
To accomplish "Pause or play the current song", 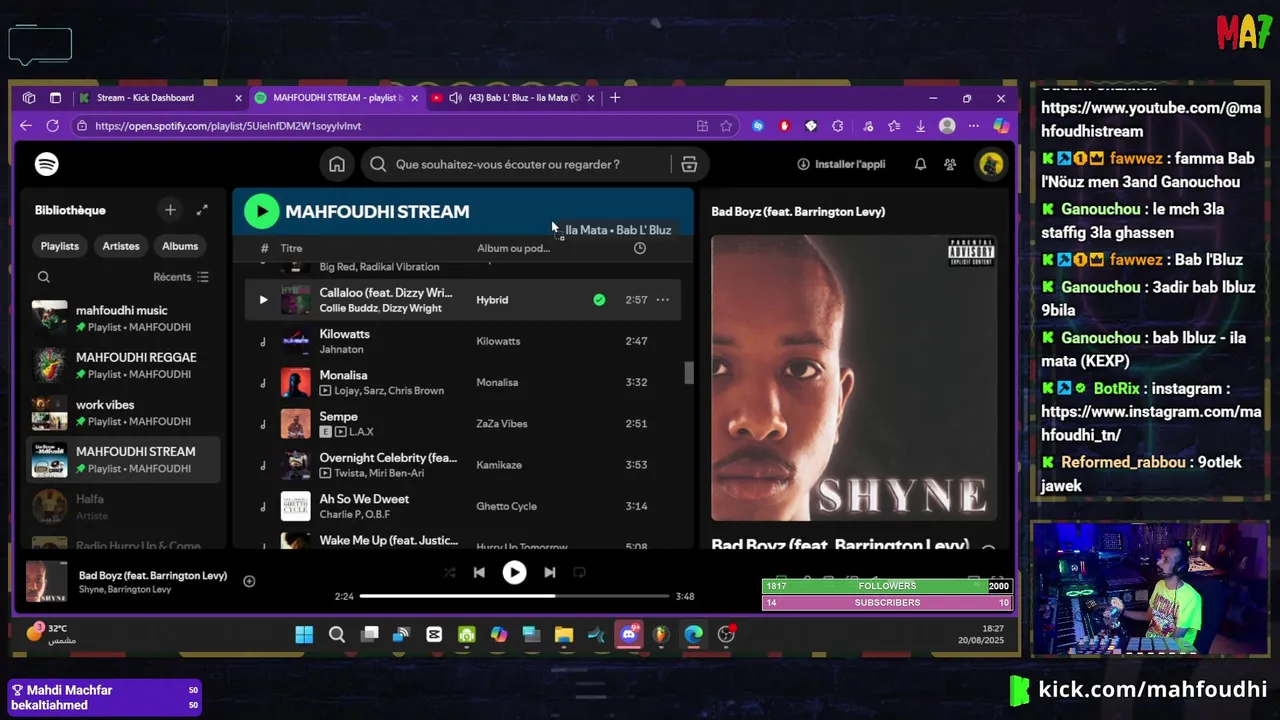I will pyautogui.click(x=514, y=572).
